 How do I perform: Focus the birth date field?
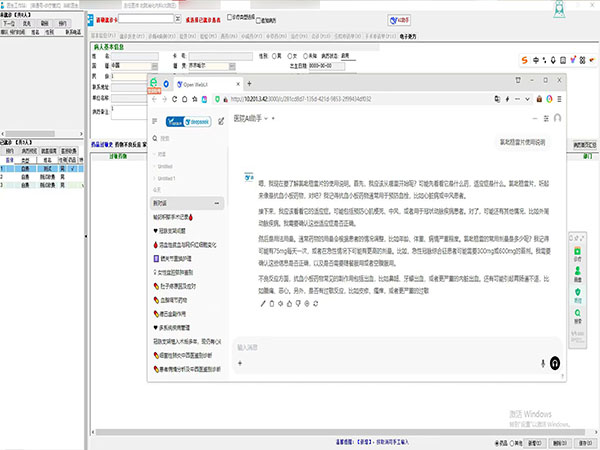(326, 66)
